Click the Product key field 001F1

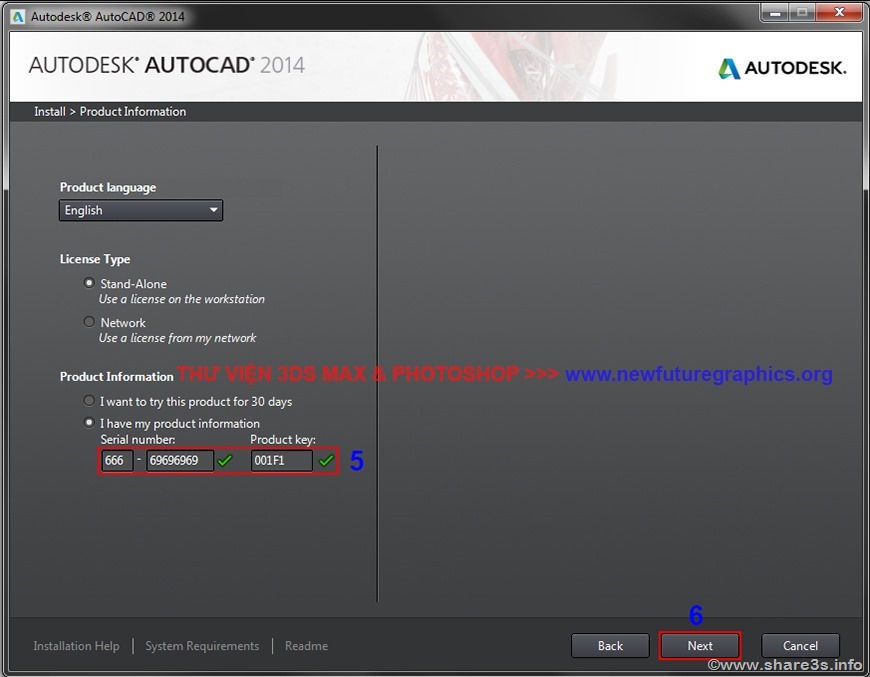point(281,461)
